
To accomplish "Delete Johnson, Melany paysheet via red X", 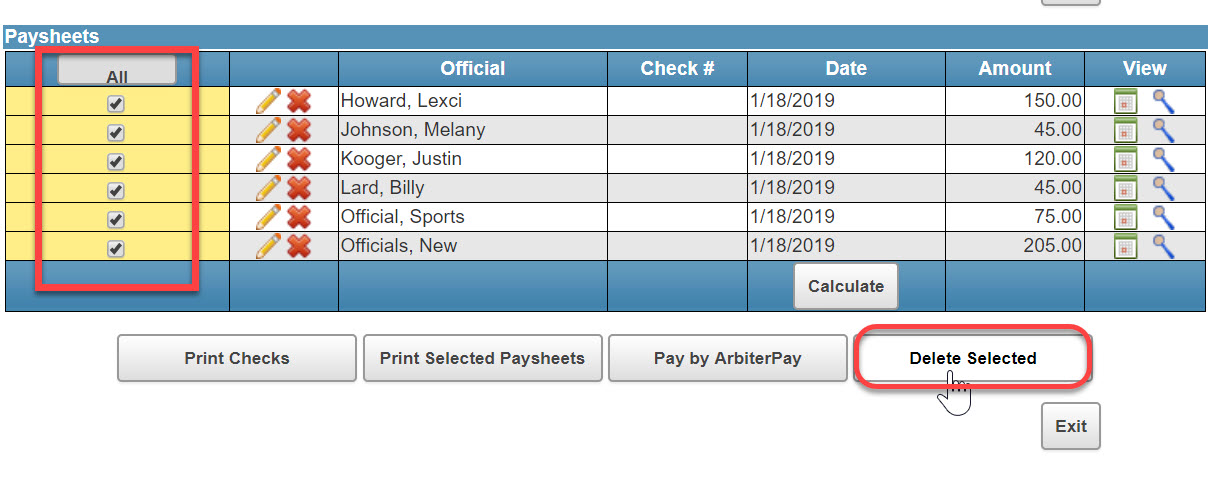I will coord(298,130).
